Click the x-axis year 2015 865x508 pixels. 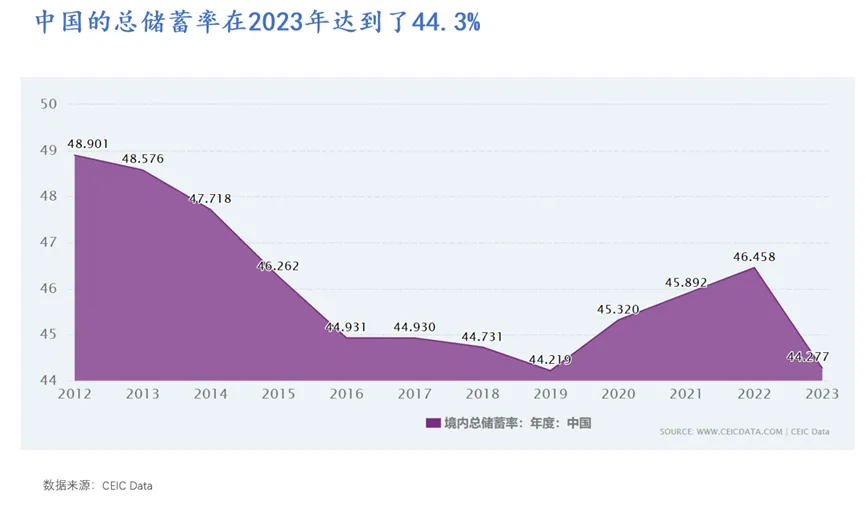click(278, 394)
